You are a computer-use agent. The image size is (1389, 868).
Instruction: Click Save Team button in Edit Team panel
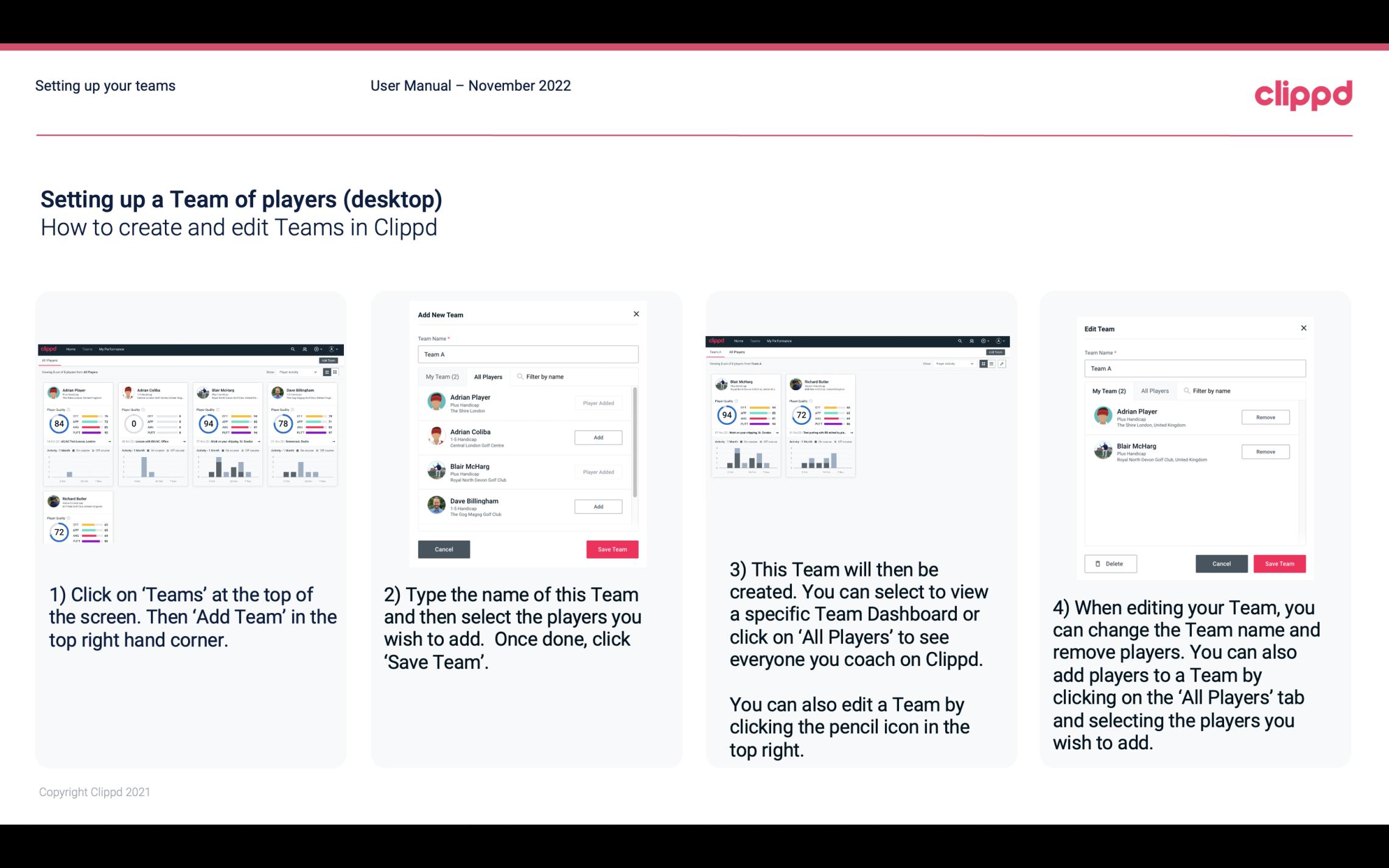[1279, 563]
